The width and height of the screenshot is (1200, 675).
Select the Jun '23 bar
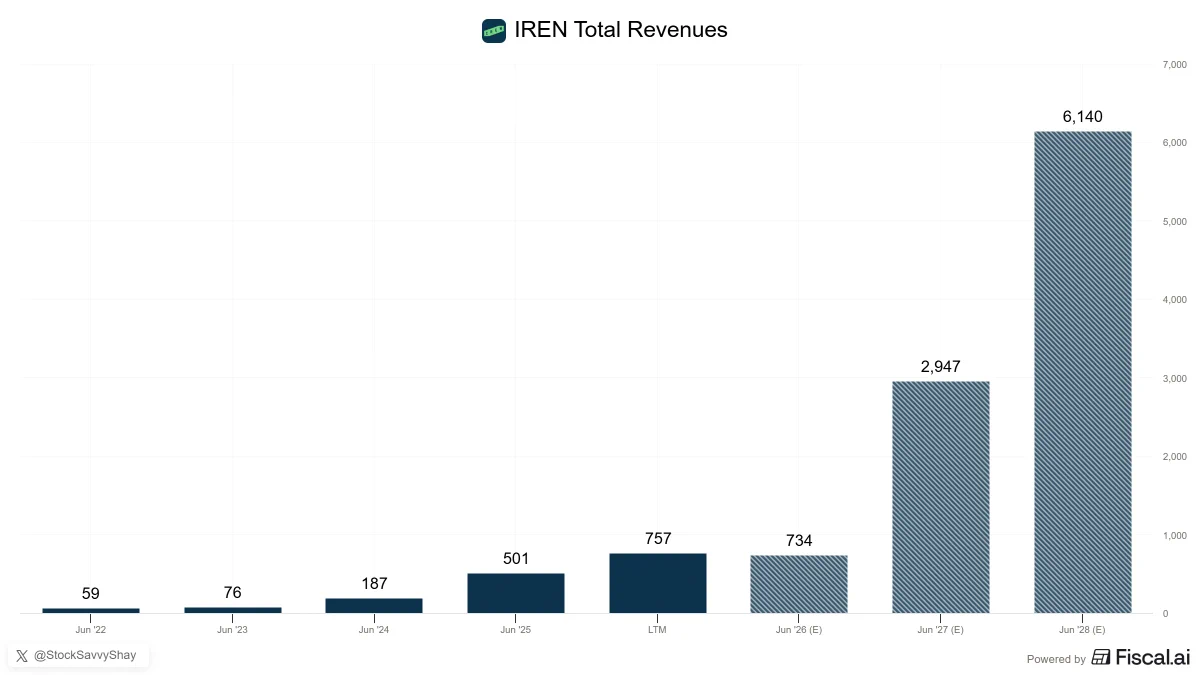tap(233, 610)
